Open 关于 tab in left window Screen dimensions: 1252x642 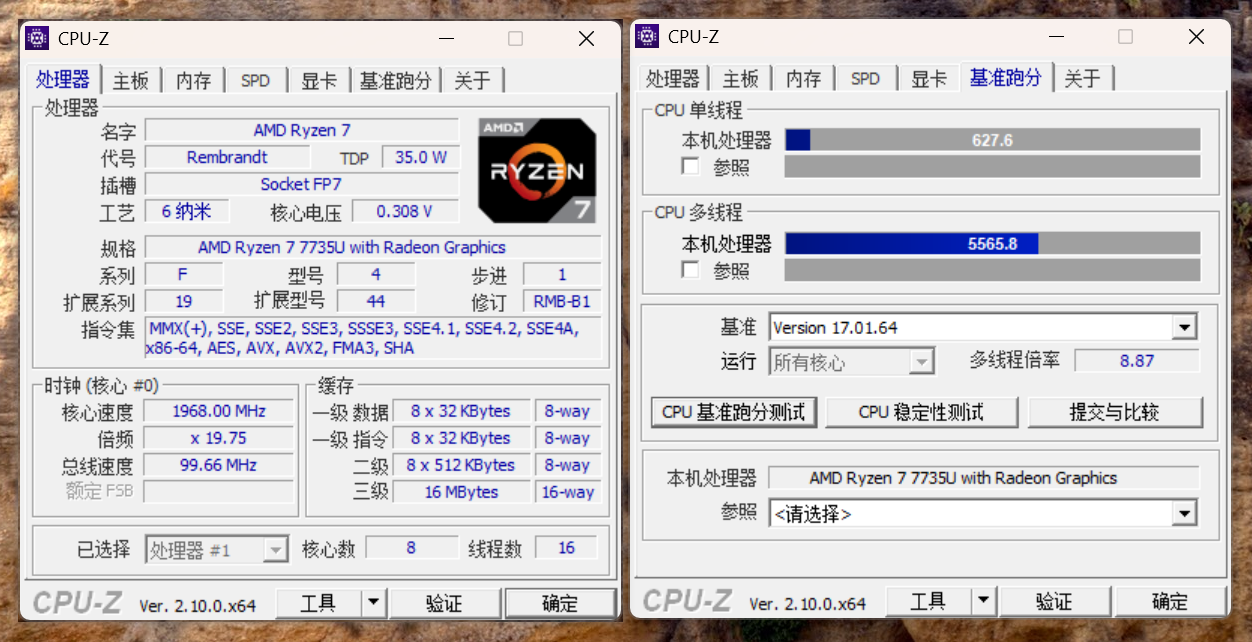pos(472,81)
